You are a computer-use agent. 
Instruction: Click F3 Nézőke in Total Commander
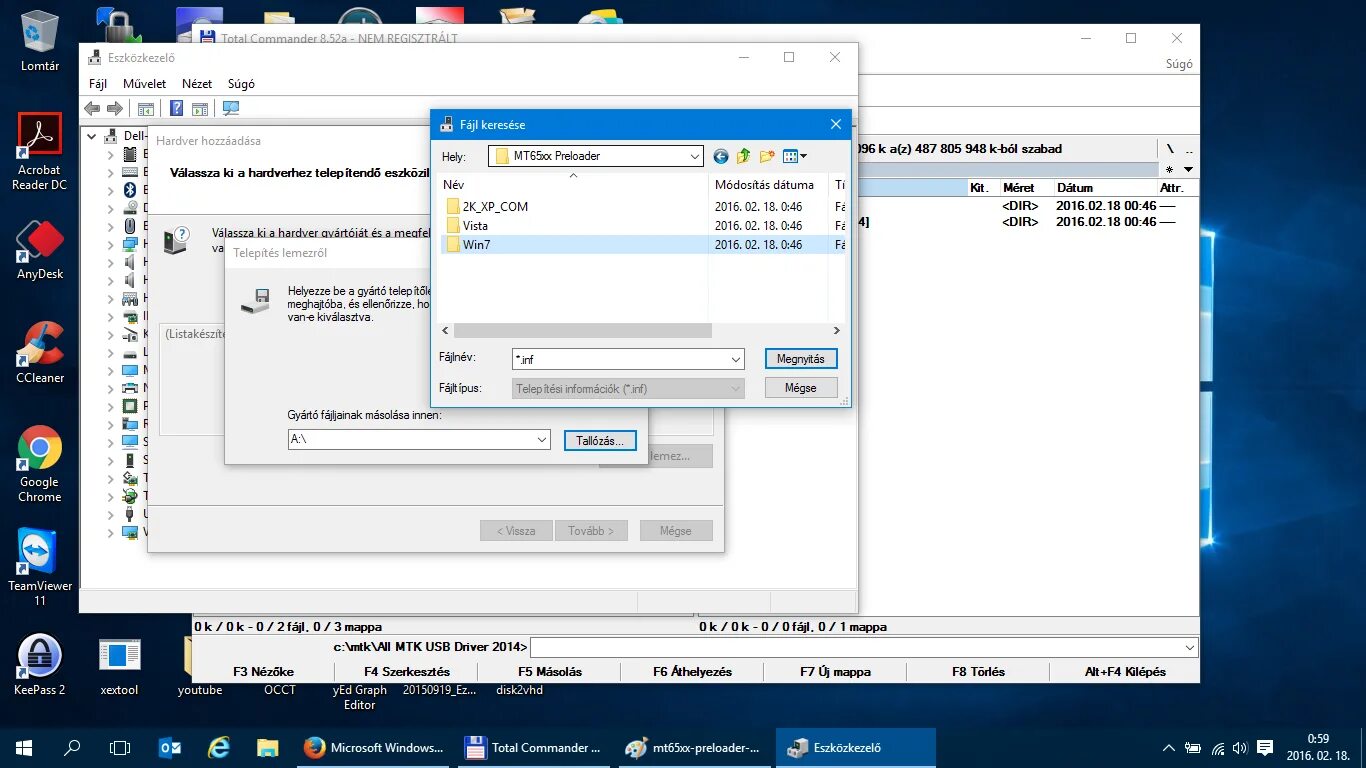click(x=263, y=672)
